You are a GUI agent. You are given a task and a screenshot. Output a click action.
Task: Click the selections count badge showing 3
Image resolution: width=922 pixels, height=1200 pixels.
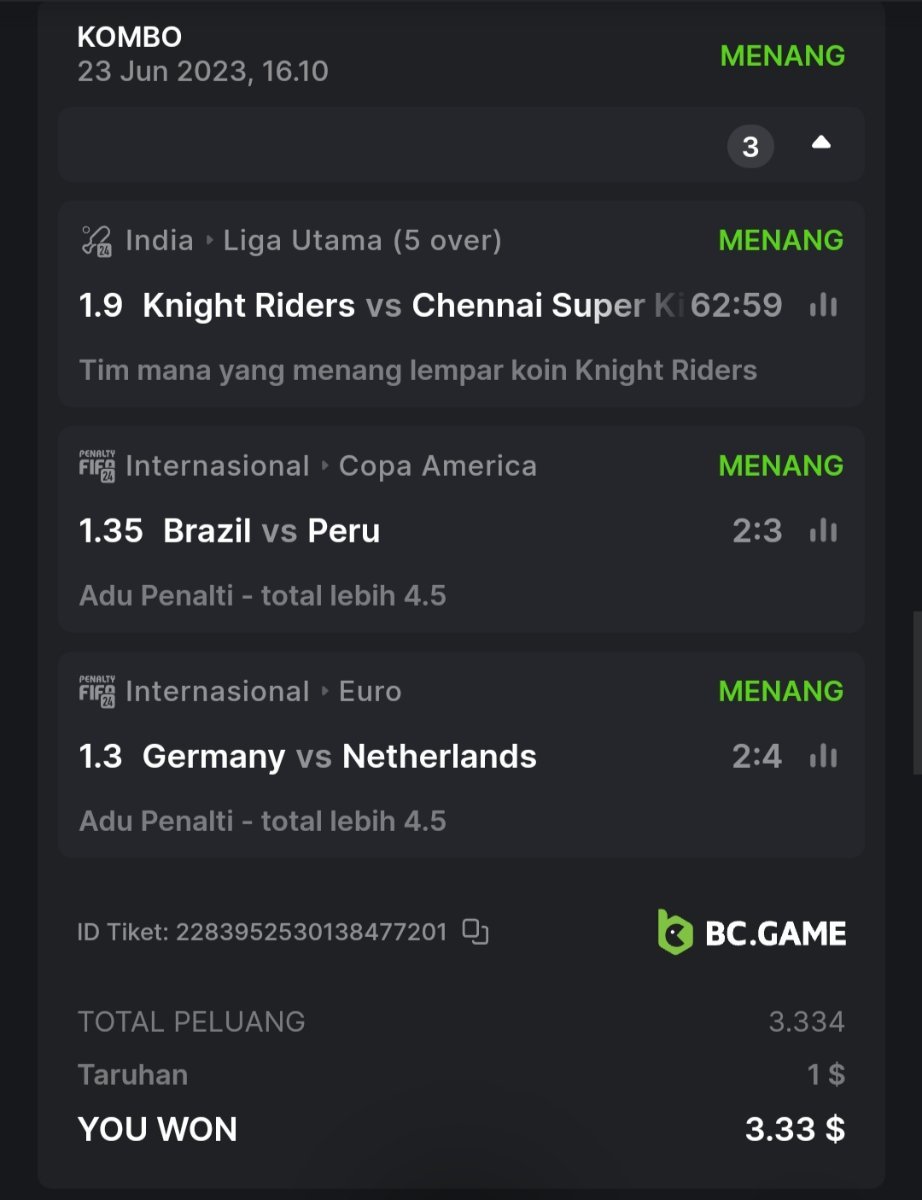click(x=750, y=148)
